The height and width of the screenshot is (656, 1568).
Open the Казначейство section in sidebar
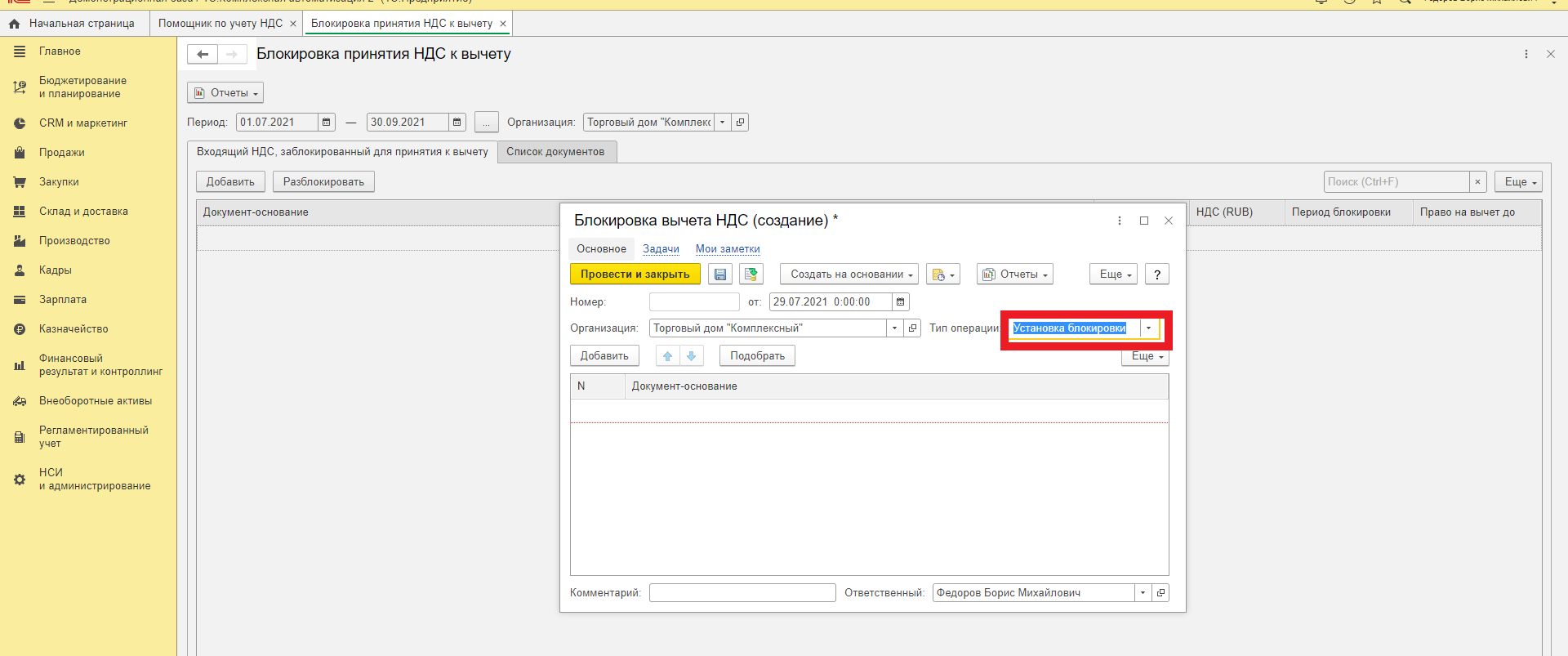click(x=73, y=329)
